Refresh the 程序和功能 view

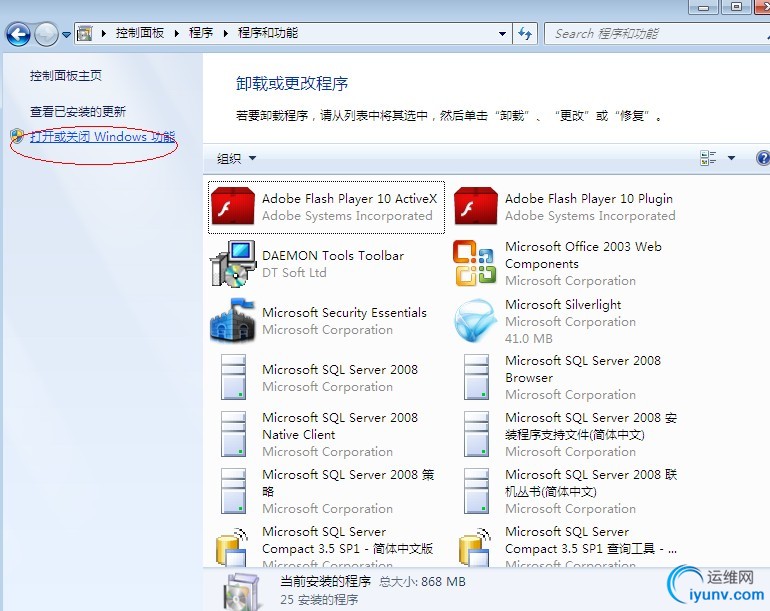pos(525,34)
